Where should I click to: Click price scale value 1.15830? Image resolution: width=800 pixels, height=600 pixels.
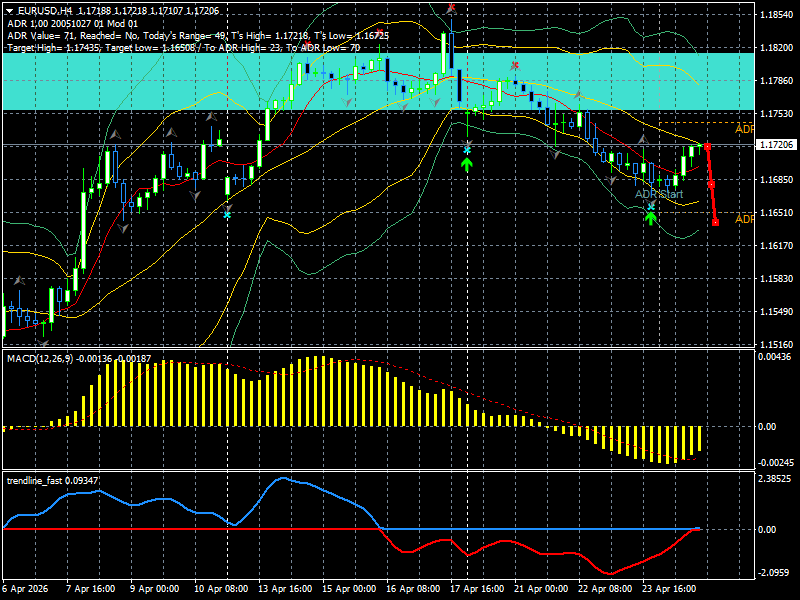point(777,279)
